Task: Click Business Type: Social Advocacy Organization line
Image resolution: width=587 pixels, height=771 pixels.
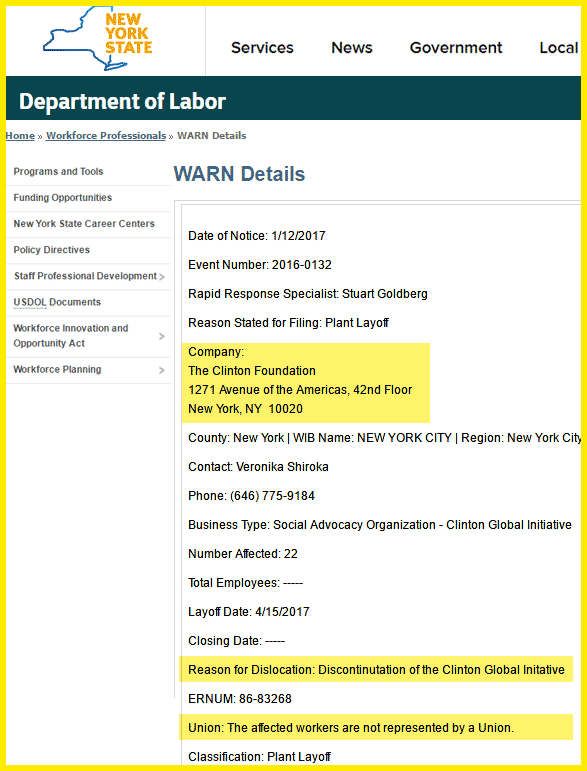Action: [380, 525]
